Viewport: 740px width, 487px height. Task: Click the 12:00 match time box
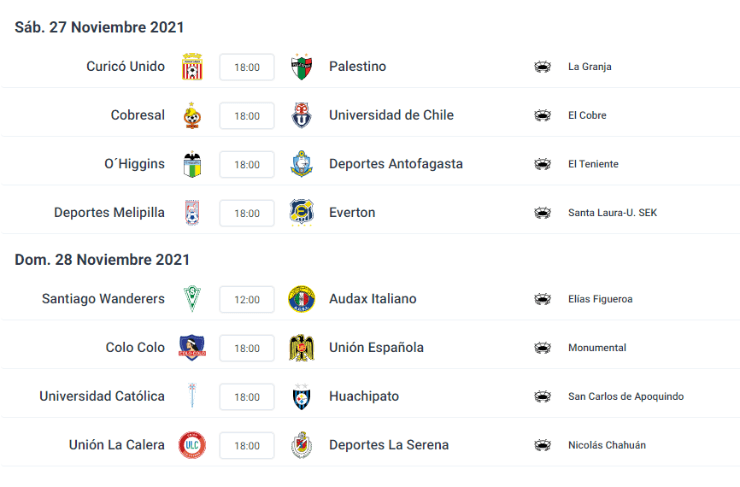point(247,299)
